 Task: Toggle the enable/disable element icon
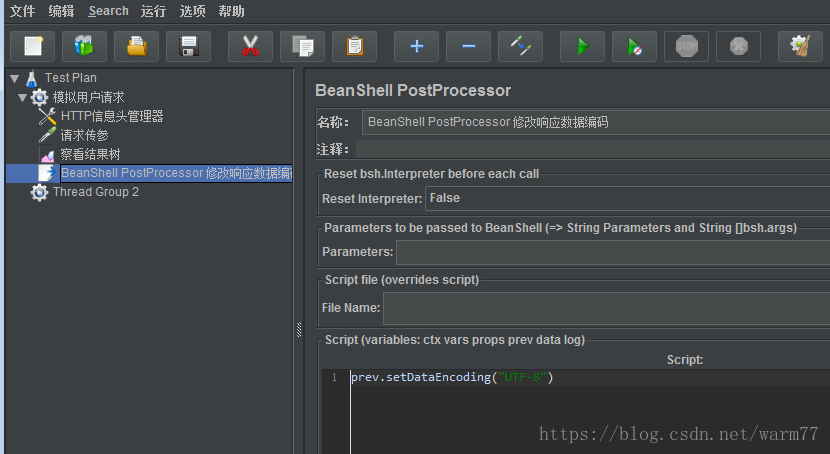(x=520, y=47)
